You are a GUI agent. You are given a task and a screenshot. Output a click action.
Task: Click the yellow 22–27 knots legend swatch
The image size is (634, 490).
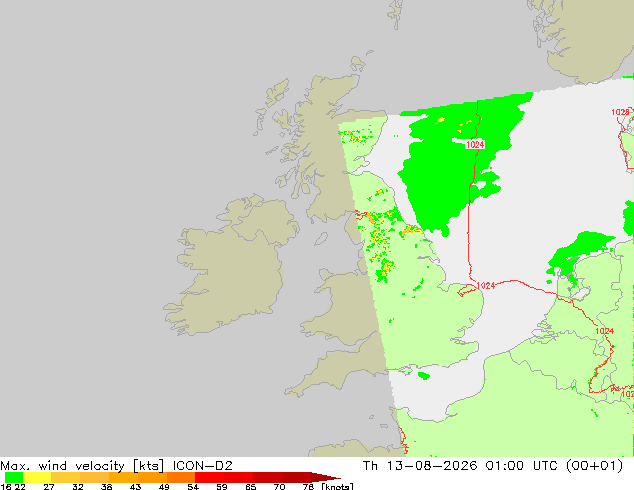click(x=37, y=477)
